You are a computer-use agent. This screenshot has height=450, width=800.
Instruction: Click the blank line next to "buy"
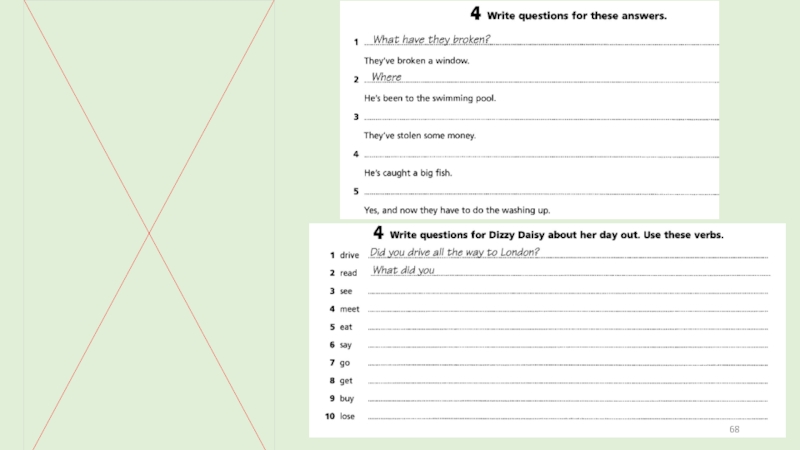click(x=567, y=399)
